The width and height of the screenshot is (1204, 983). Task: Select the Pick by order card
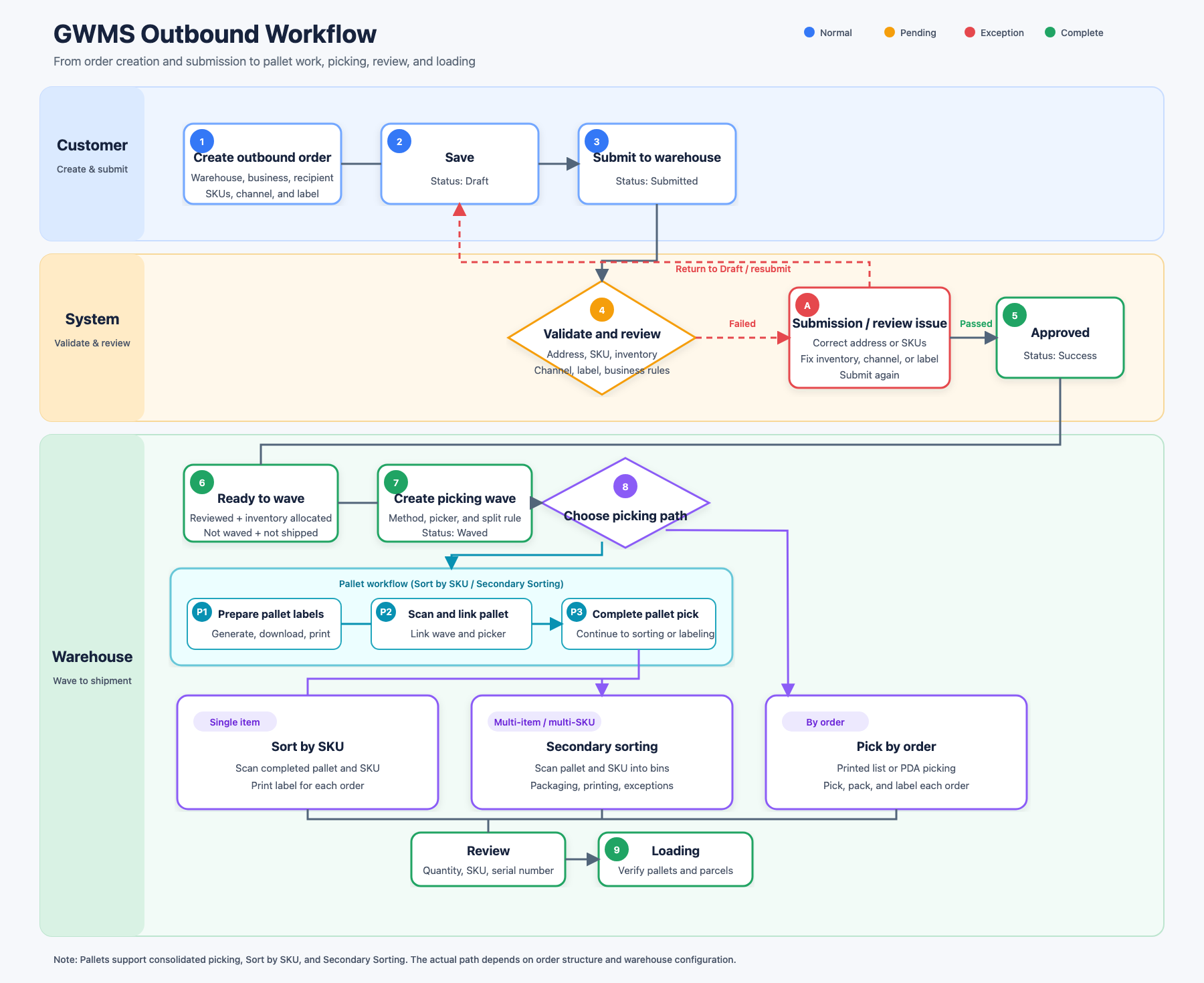pyautogui.click(x=896, y=752)
